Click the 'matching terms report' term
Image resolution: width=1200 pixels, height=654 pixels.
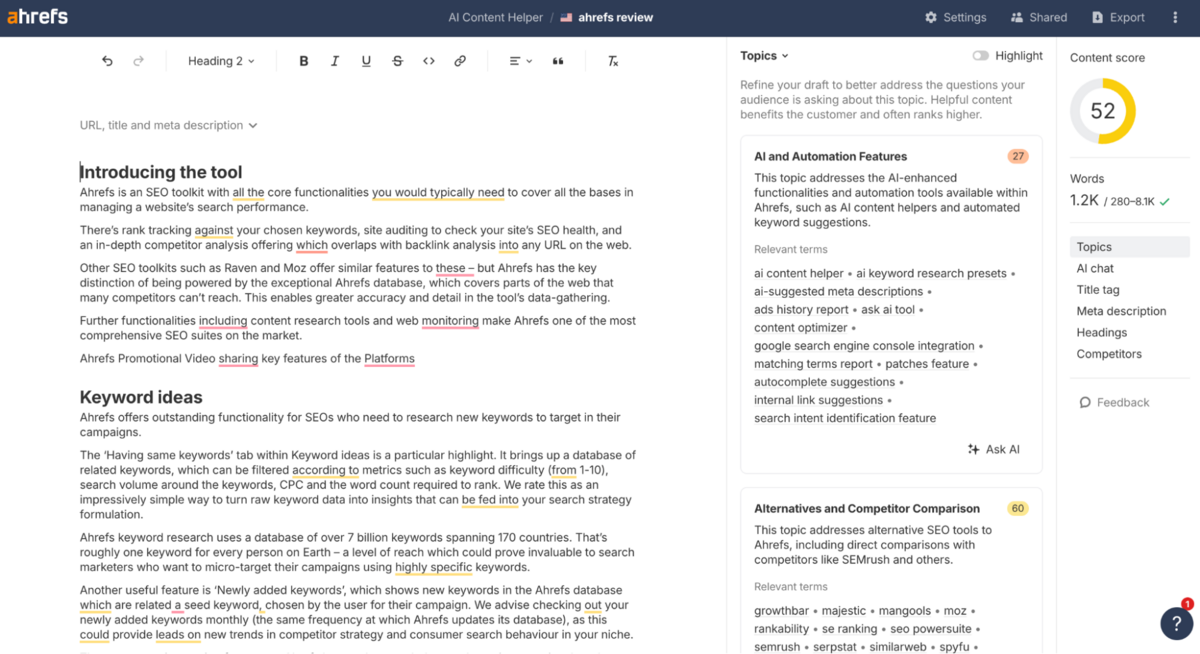(813, 364)
